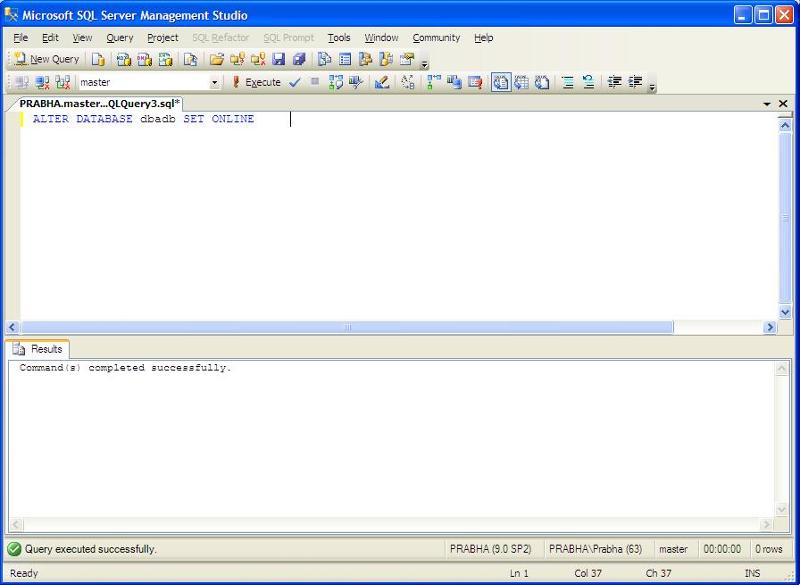Viewport: 800px width, 585px height.
Task: Open the Edit menu
Action: (x=50, y=38)
